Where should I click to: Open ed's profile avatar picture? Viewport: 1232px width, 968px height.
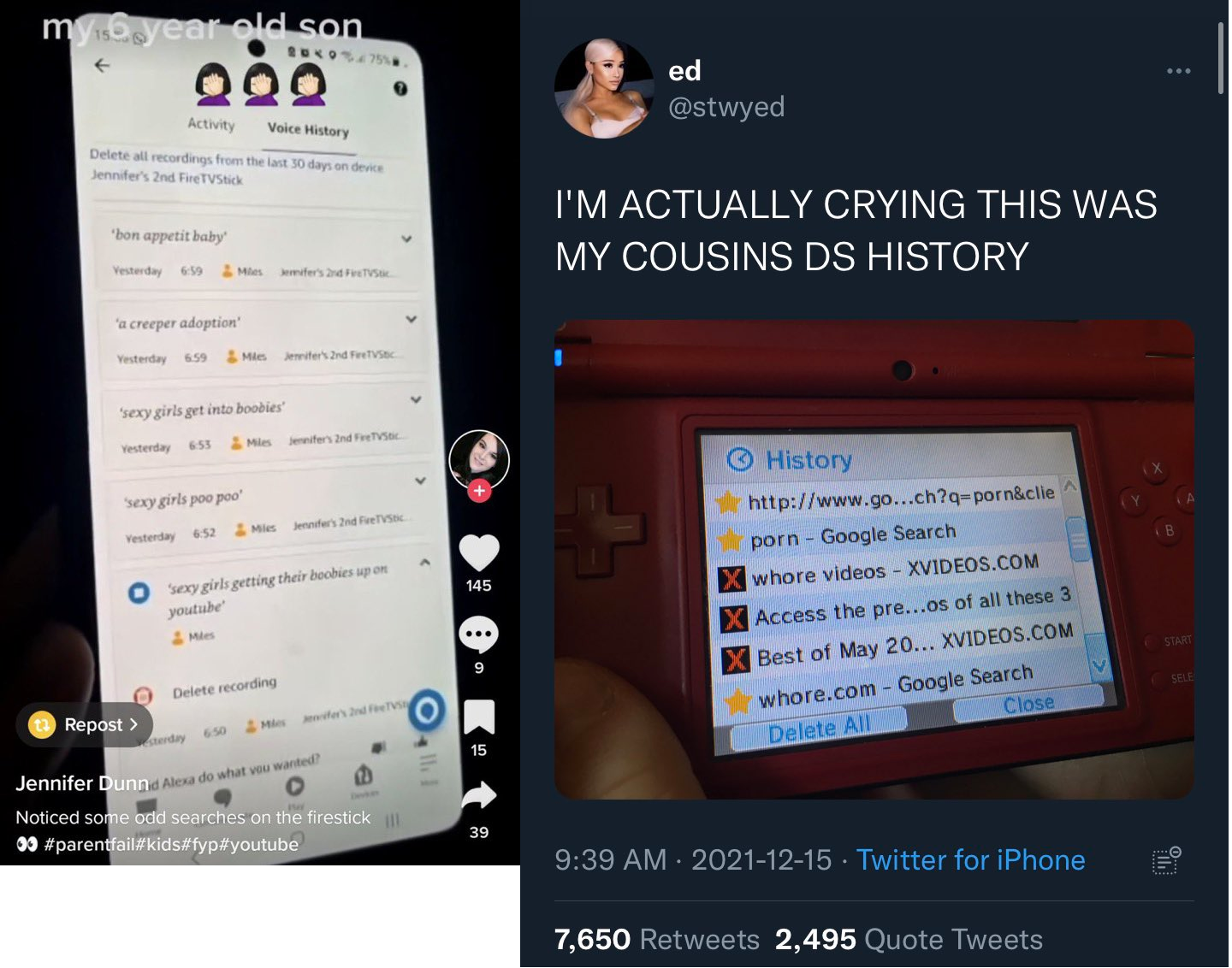[x=604, y=88]
